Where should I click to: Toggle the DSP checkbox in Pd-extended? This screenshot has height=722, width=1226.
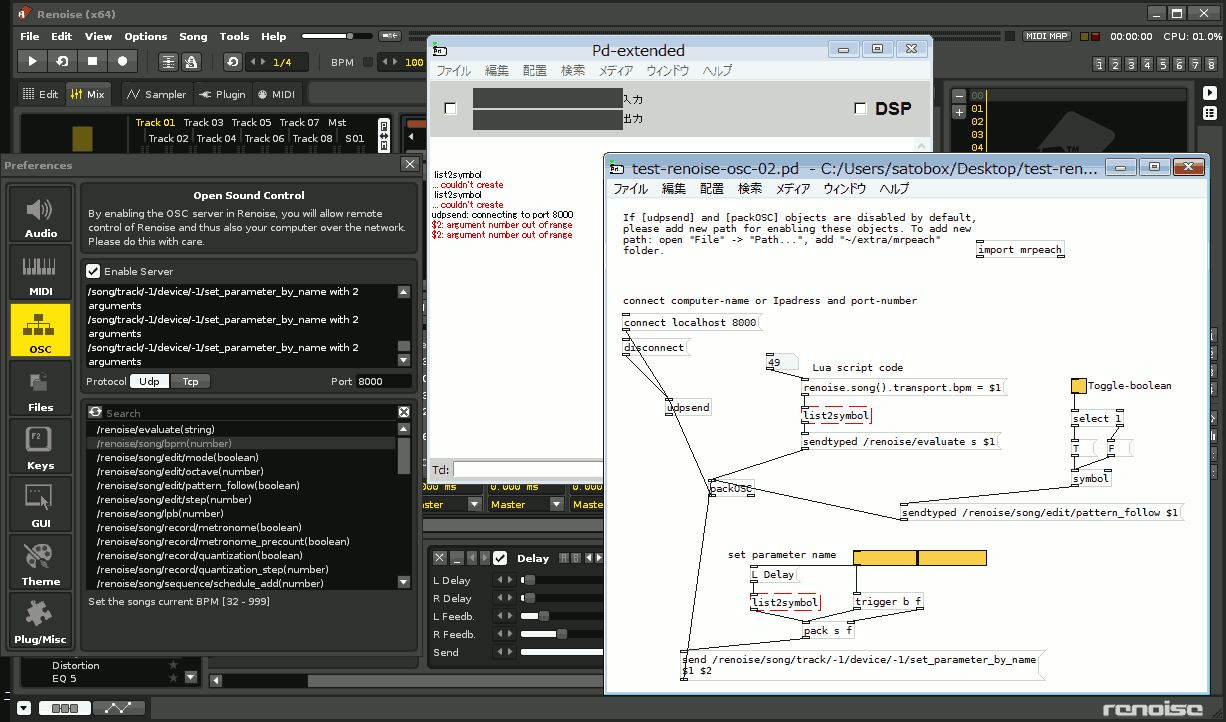pos(860,108)
